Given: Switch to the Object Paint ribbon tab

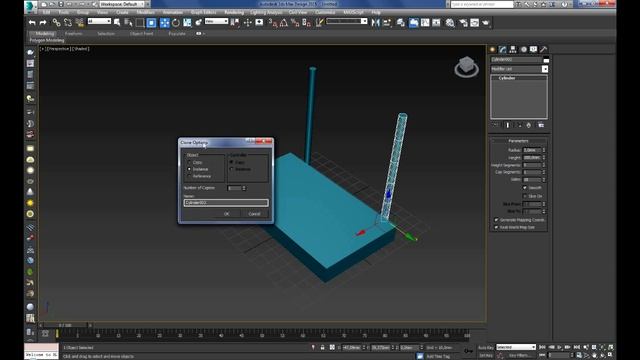Looking at the screenshot, I should [x=142, y=34].
